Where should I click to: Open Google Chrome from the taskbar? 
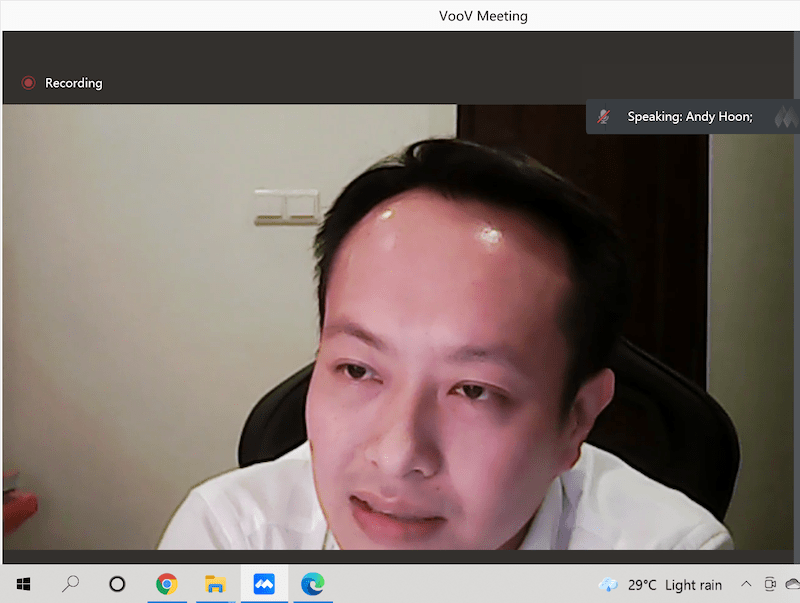tap(166, 584)
